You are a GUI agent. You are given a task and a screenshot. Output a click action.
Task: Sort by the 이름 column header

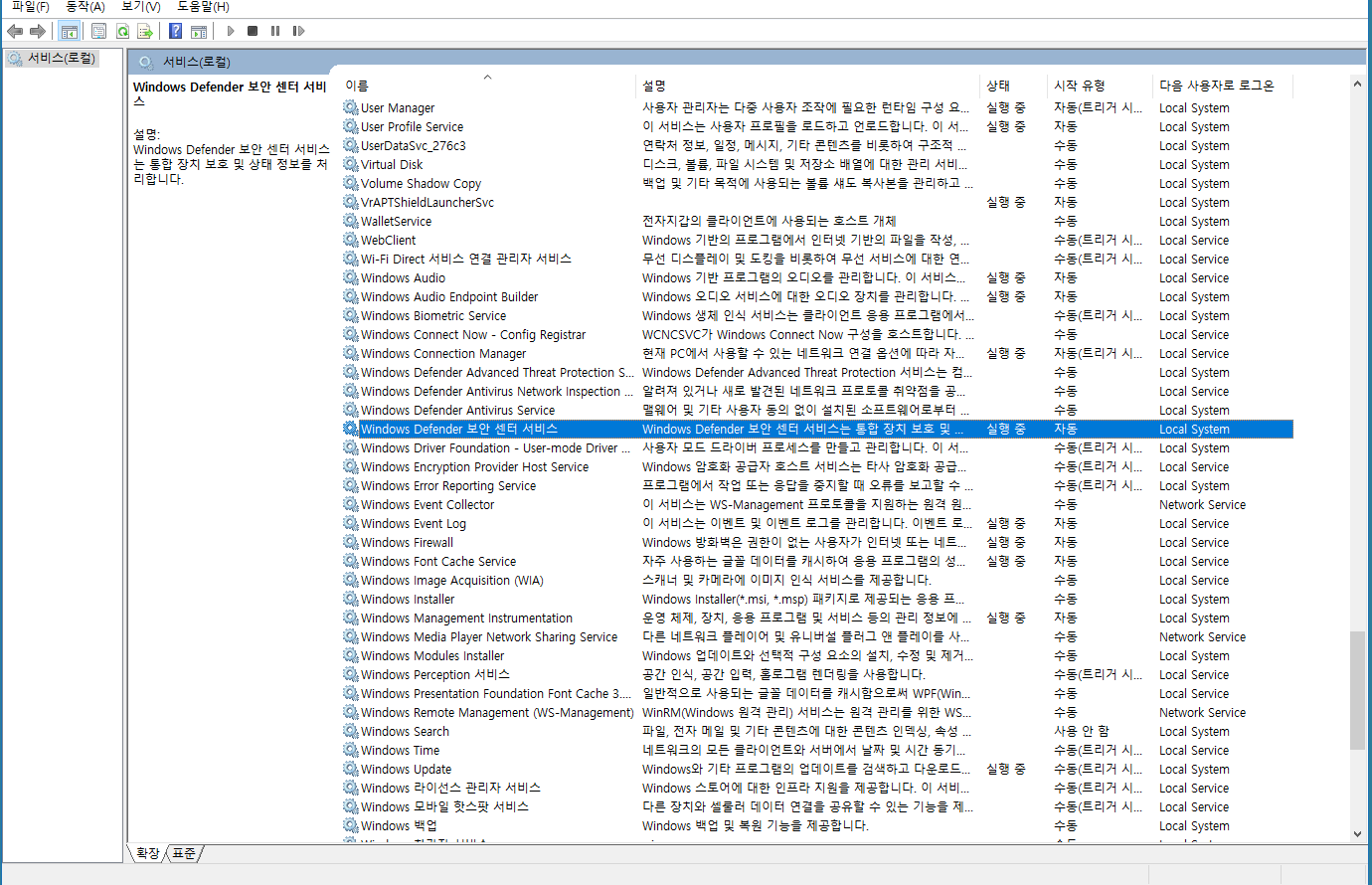click(x=487, y=86)
